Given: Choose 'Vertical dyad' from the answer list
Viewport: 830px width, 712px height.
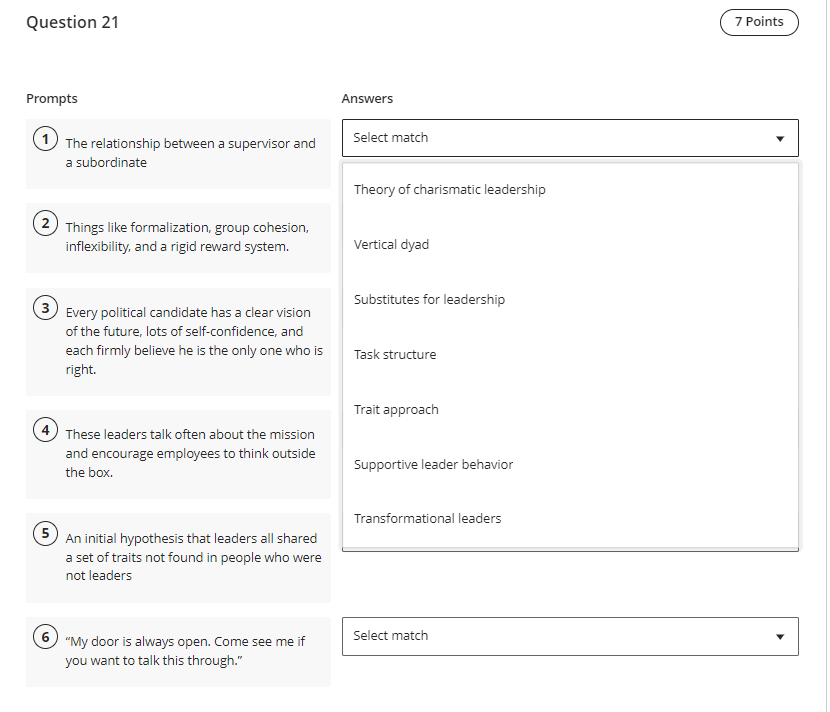Looking at the screenshot, I should [x=391, y=244].
